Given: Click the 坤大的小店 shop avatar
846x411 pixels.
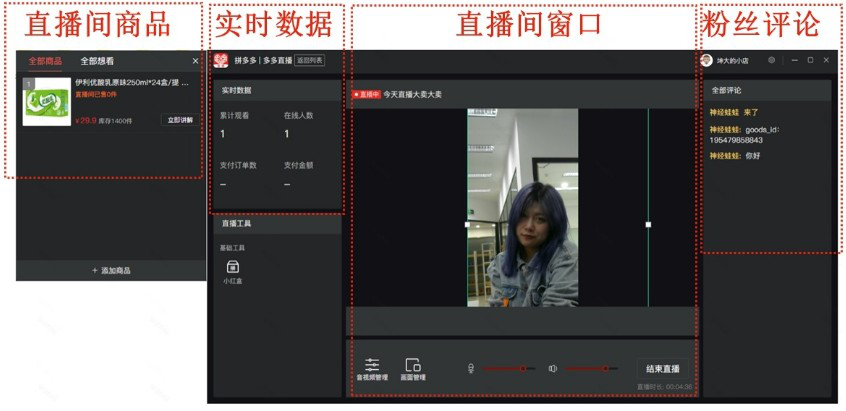Looking at the screenshot, I should coord(706,60).
